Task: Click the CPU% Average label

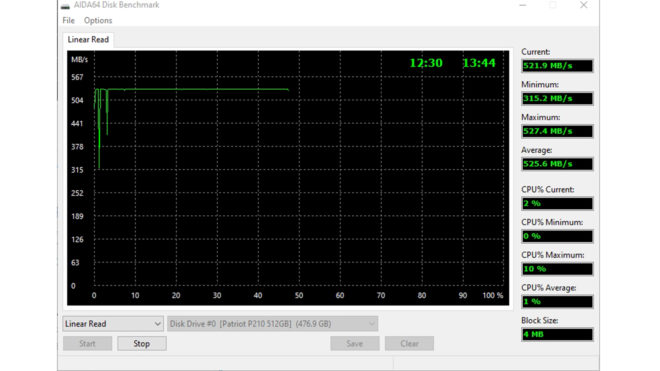Action: click(548, 288)
